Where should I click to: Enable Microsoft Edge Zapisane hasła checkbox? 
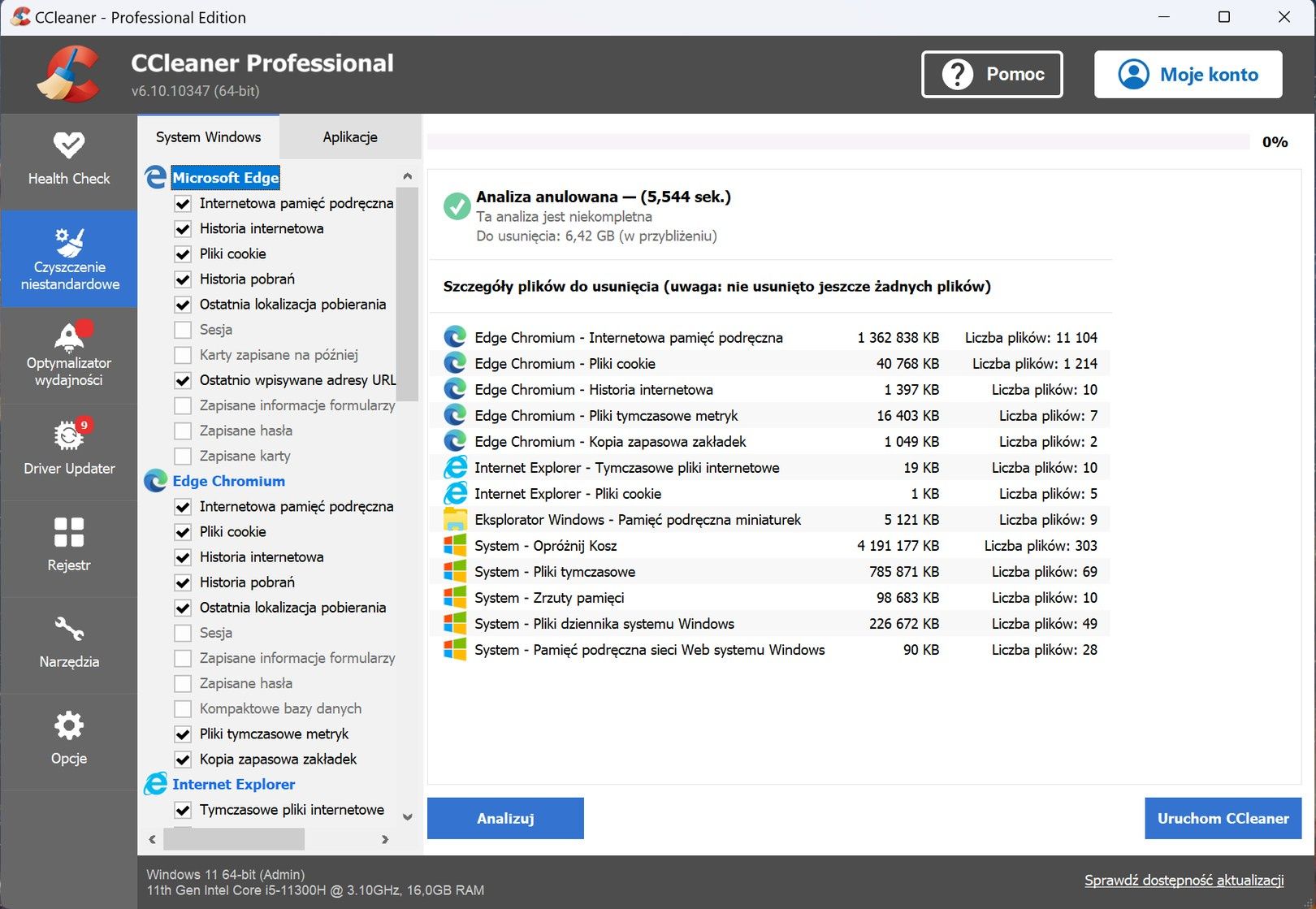coord(183,431)
